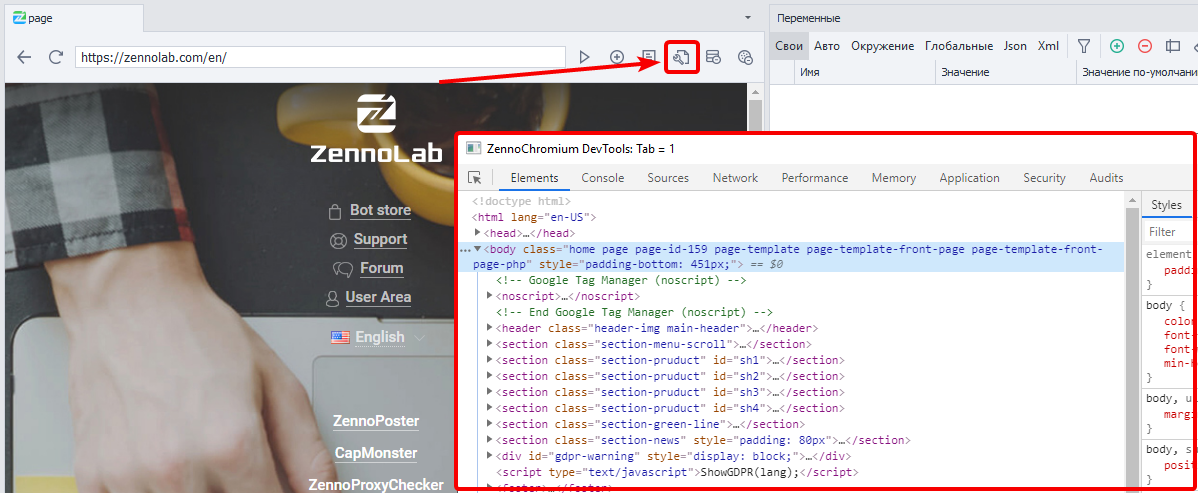1198x493 pixels.
Task: Expand section with id sh4
Action: pyautogui.click(x=491, y=408)
